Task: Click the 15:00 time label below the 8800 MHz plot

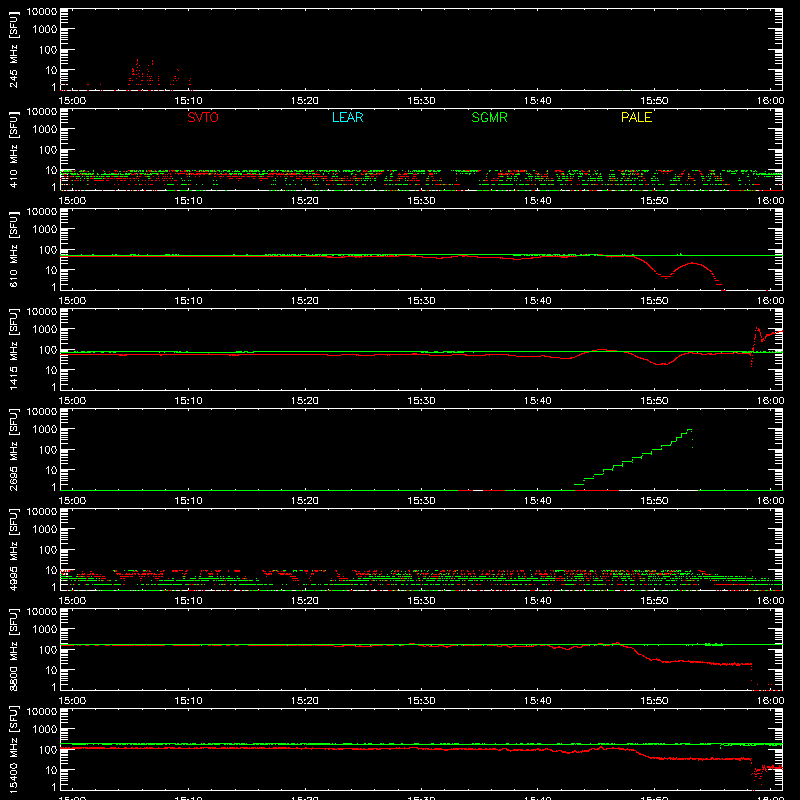Action: click(72, 701)
